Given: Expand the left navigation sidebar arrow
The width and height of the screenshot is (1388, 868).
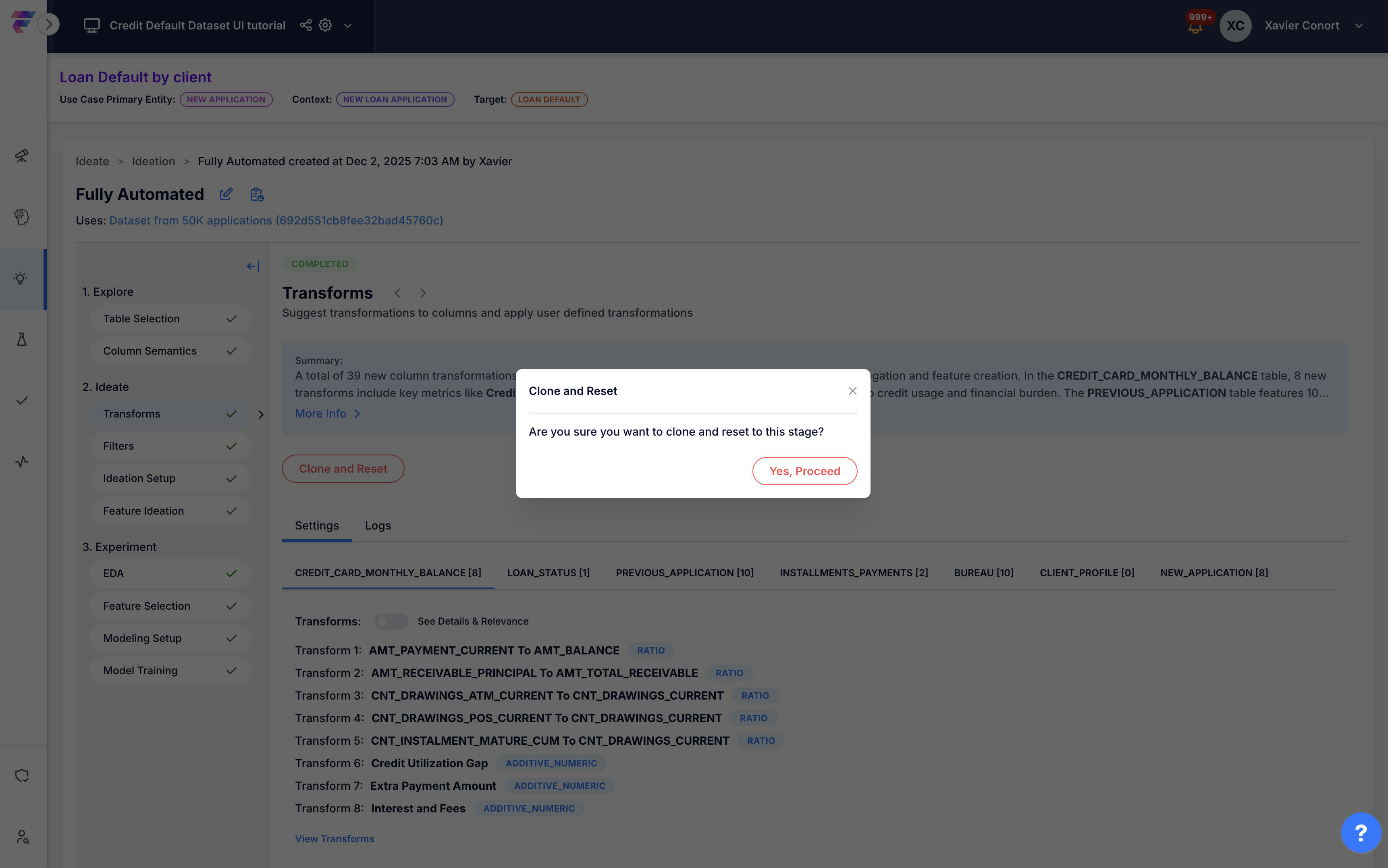Looking at the screenshot, I should (49, 24).
